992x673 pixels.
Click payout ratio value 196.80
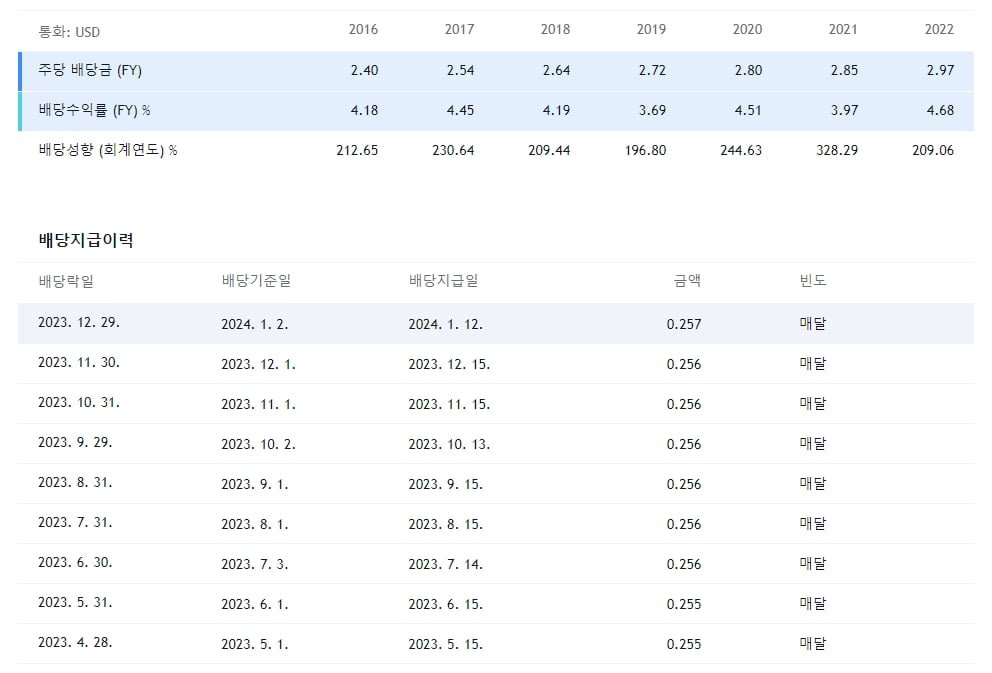pos(645,151)
